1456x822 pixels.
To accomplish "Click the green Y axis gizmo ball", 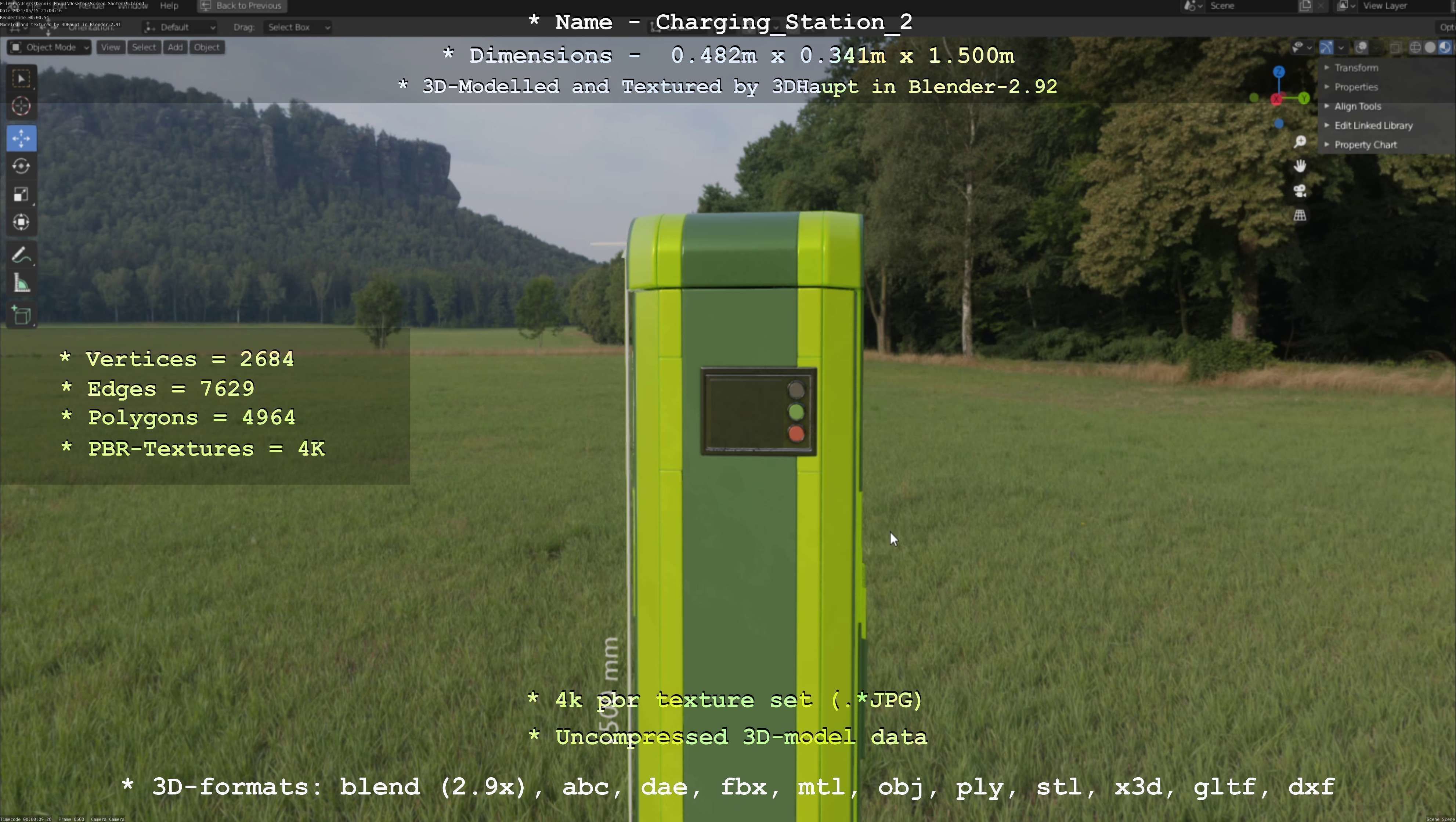I will (x=1304, y=98).
